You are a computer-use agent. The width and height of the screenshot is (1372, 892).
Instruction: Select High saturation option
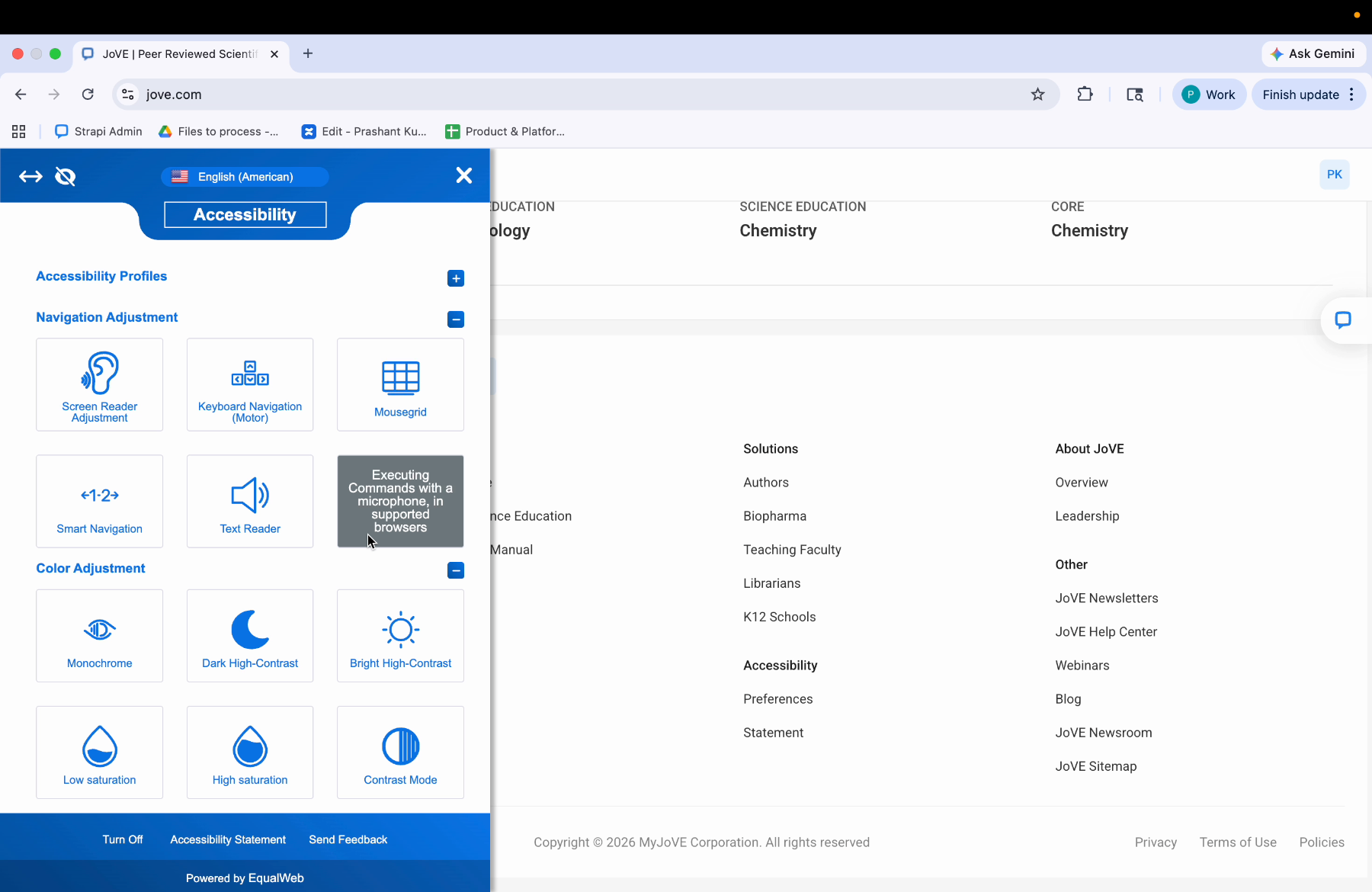(250, 752)
